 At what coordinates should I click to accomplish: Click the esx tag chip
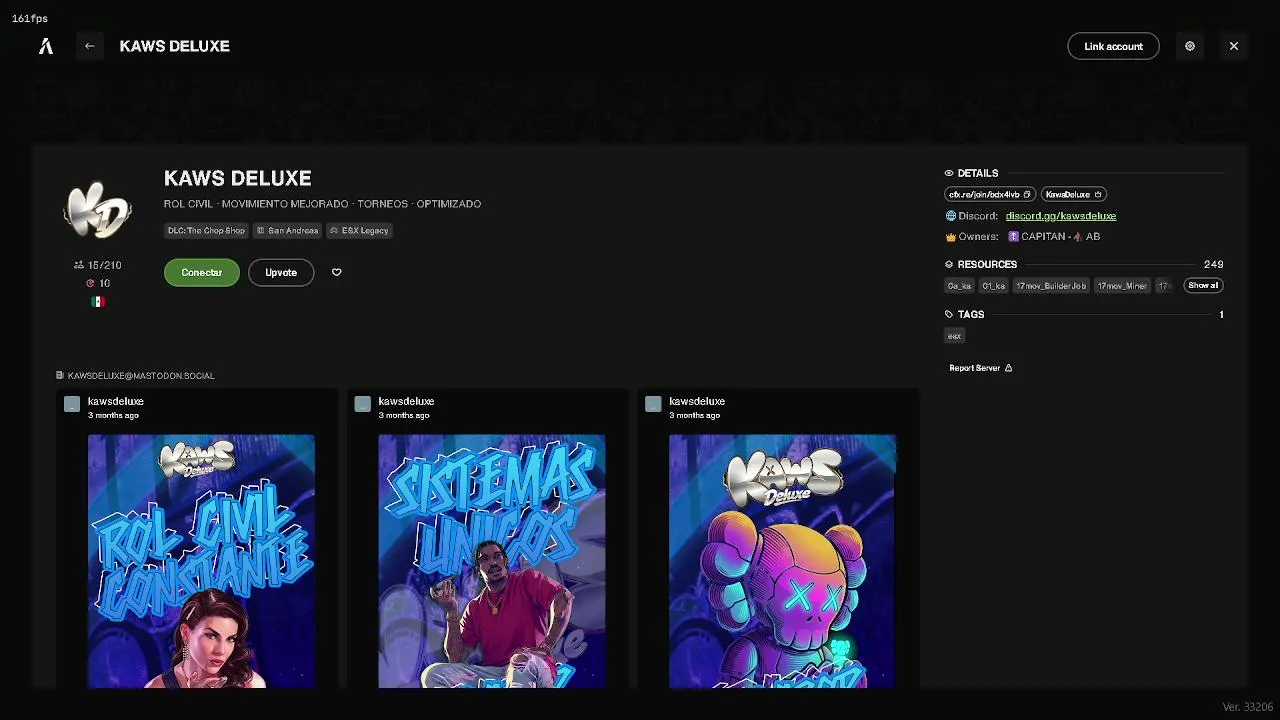[x=954, y=336]
